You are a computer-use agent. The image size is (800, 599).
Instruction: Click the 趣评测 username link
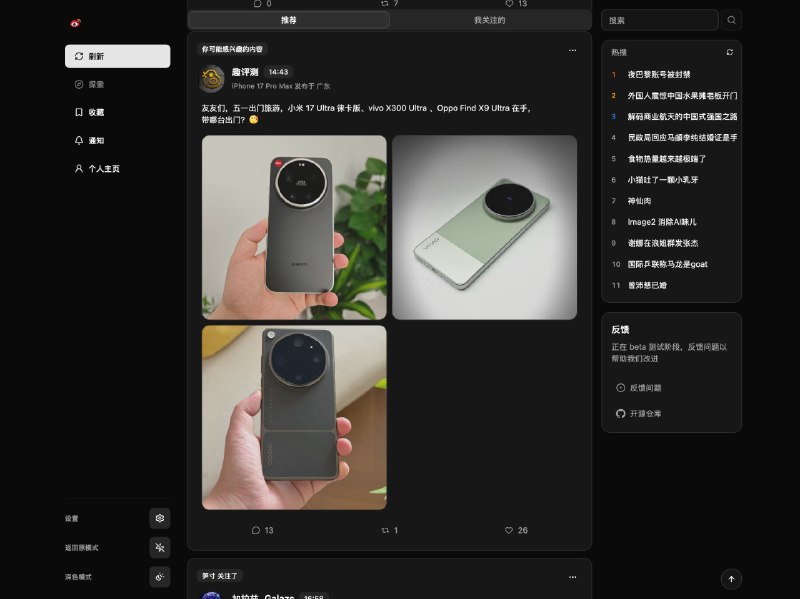click(x=245, y=72)
